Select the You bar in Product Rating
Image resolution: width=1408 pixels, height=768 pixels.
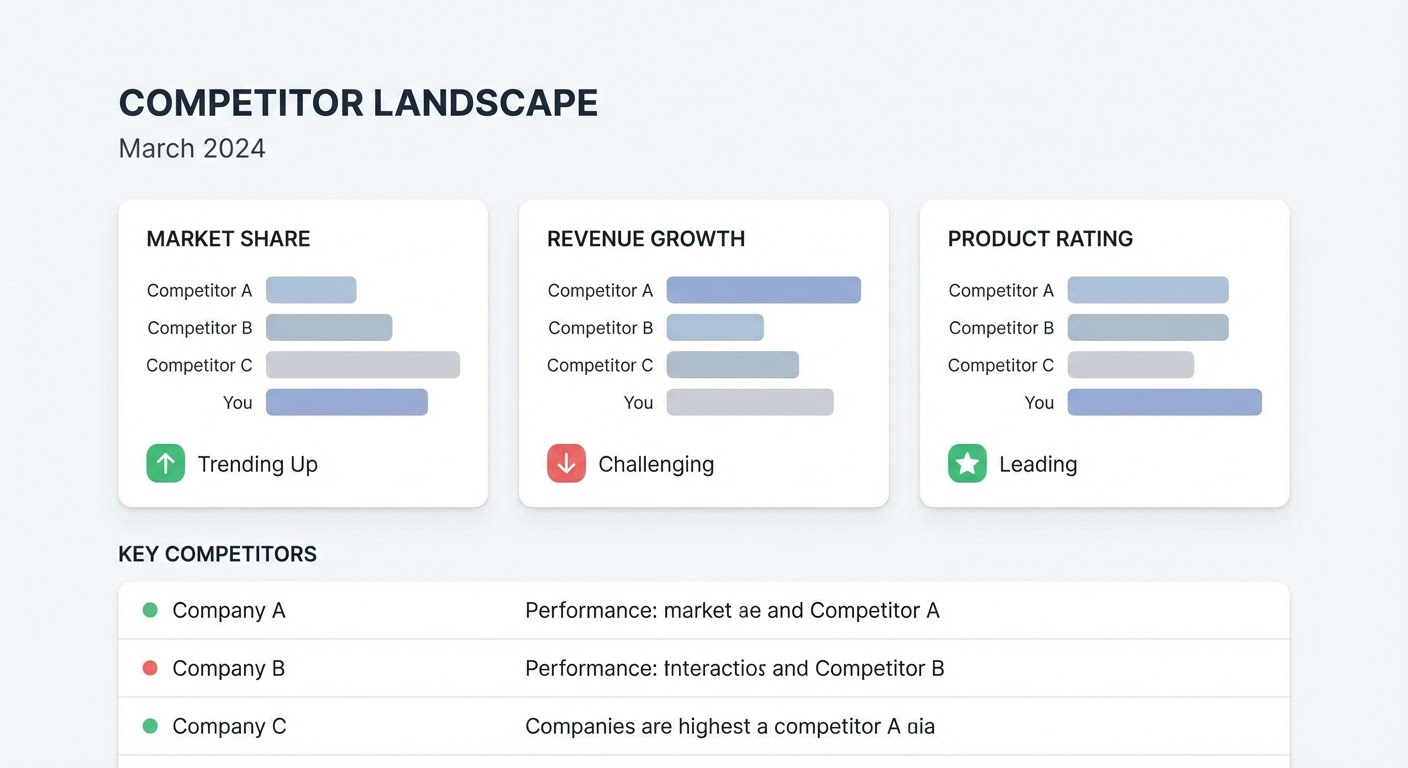(1164, 402)
